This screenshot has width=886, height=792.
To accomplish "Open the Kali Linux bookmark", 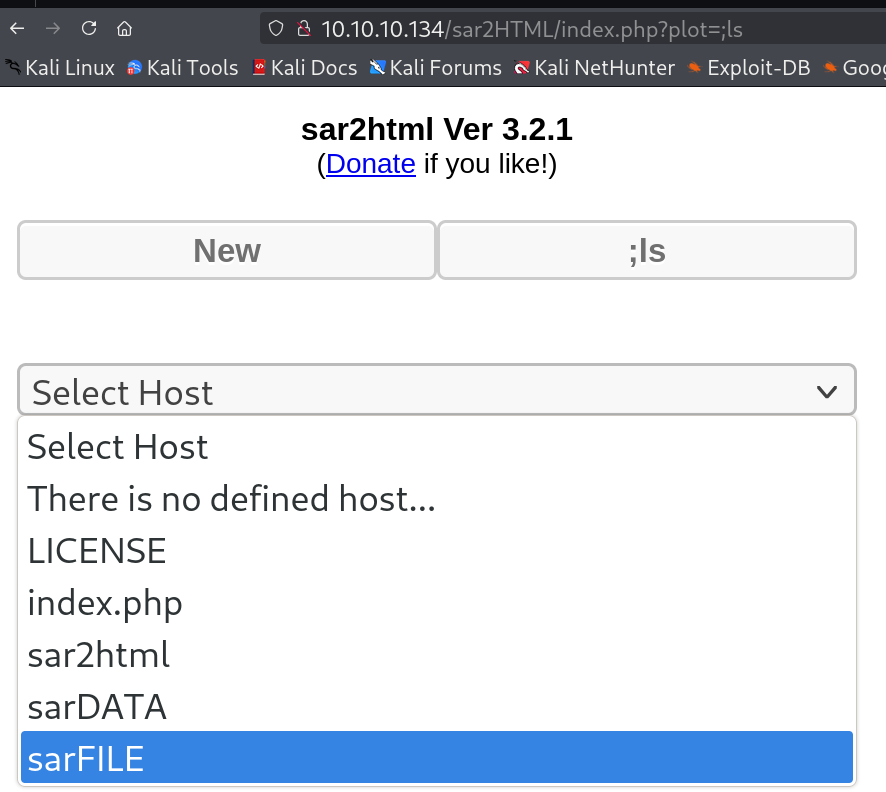I will pos(60,68).
